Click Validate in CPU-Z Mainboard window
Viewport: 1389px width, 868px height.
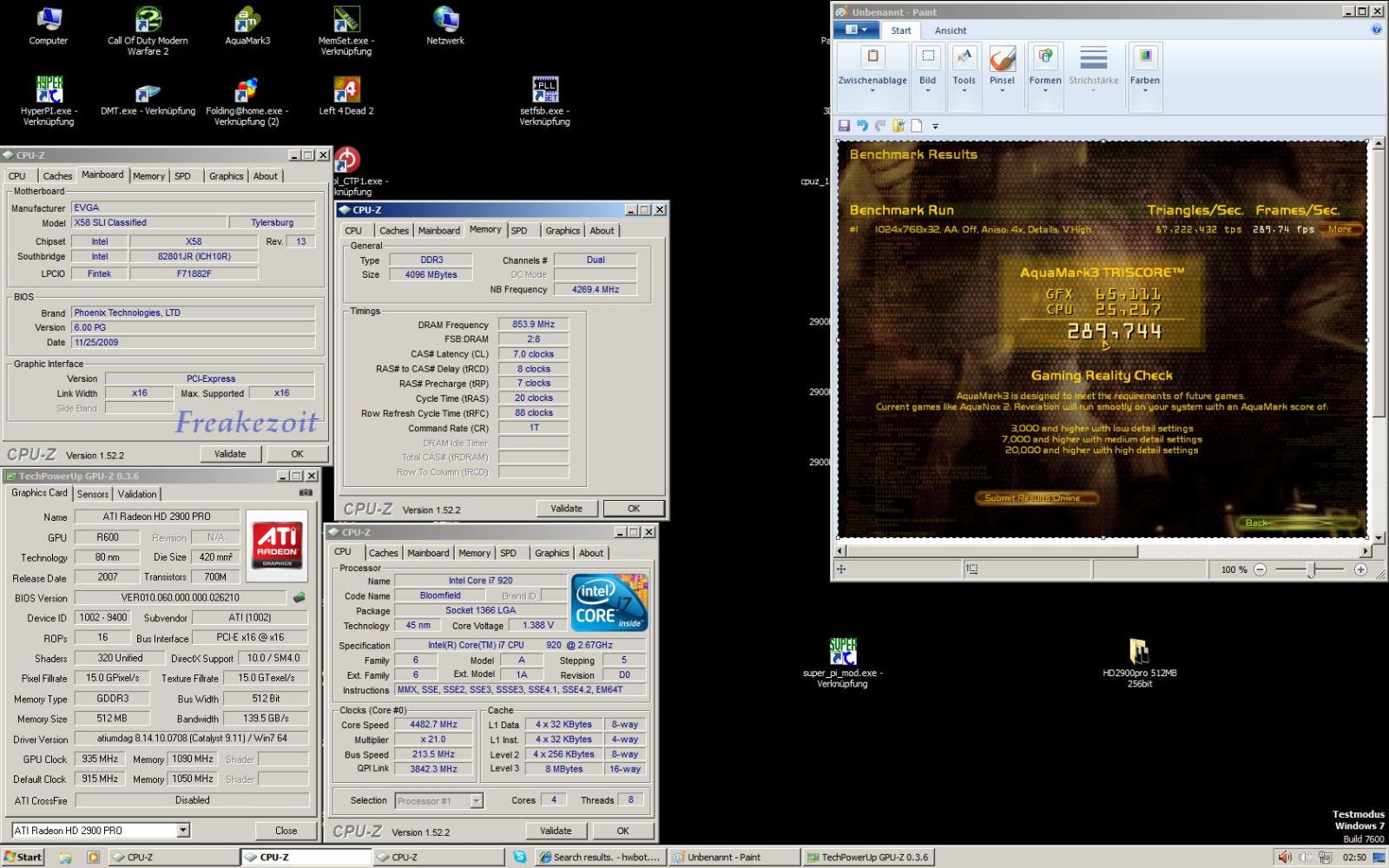click(x=230, y=454)
